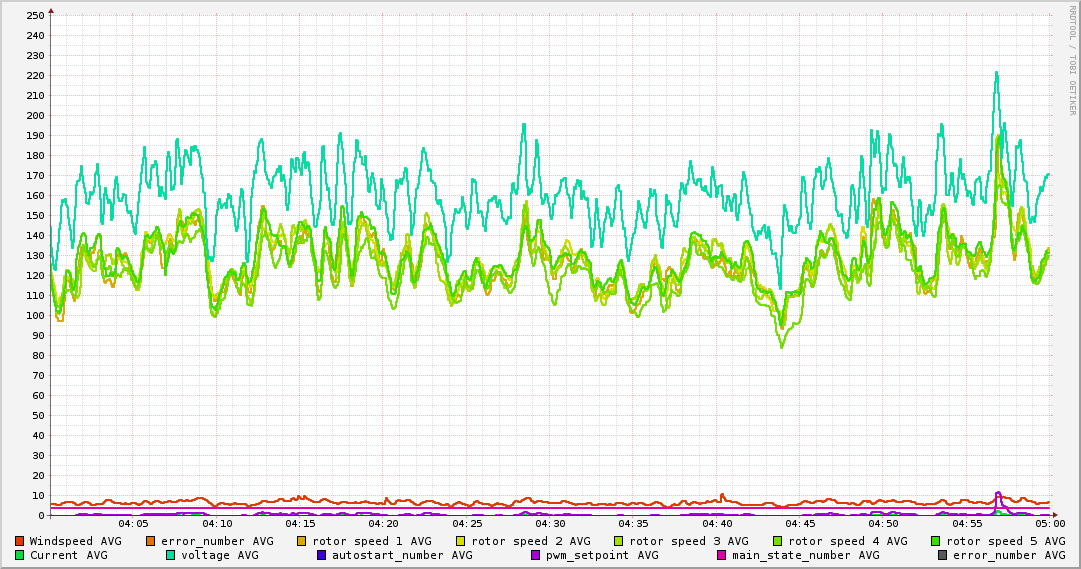Click the 150 value on the y-axis
1081x569 pixels.
(34, 216)
